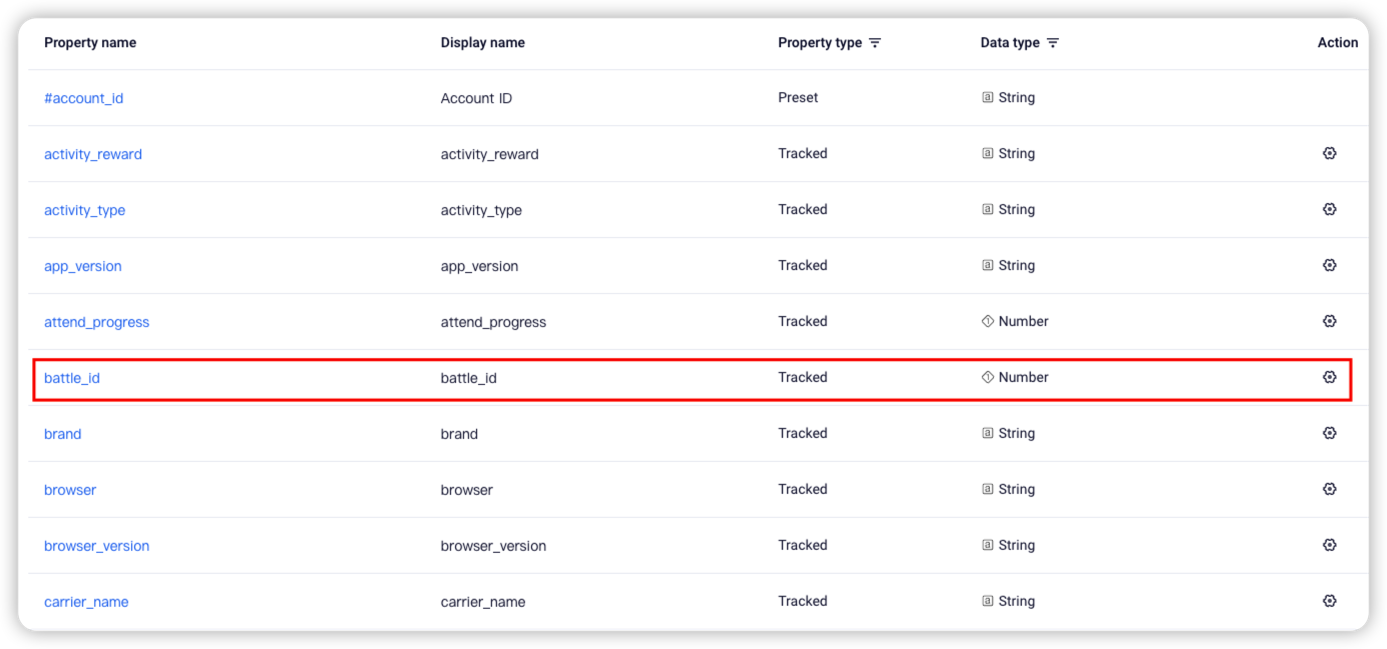Click the browser_version property link
The image size is (1387, 649).
tap(96, 546)
